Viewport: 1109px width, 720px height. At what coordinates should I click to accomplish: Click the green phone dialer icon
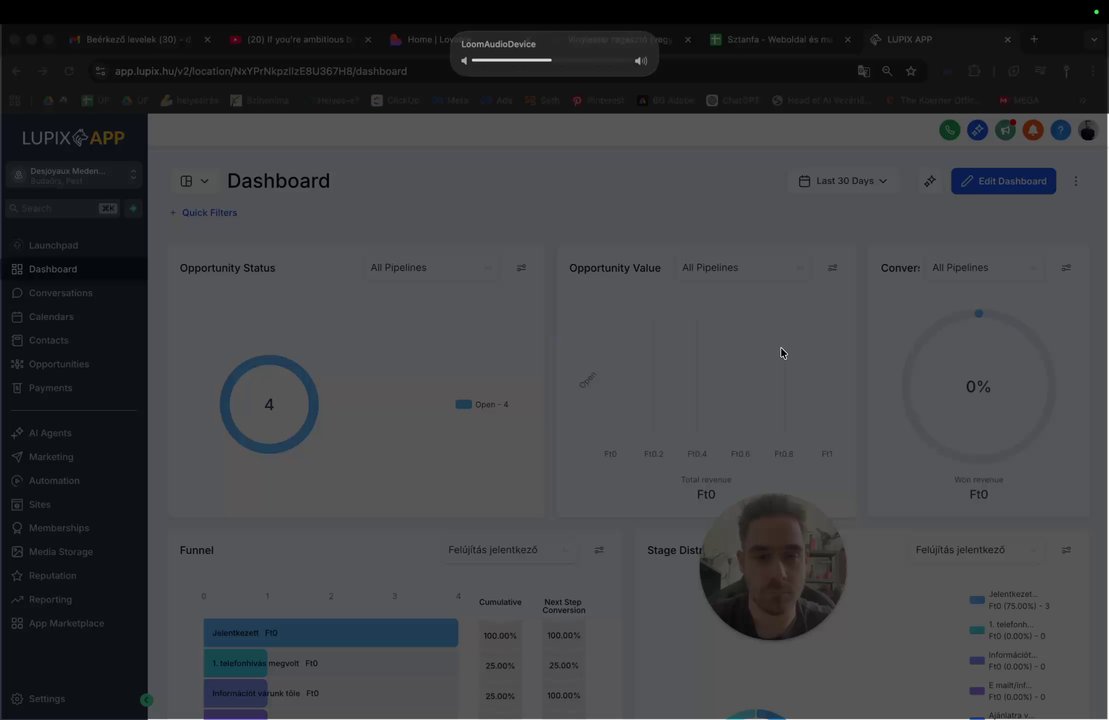pyautogui.click(x=949, y=130)
